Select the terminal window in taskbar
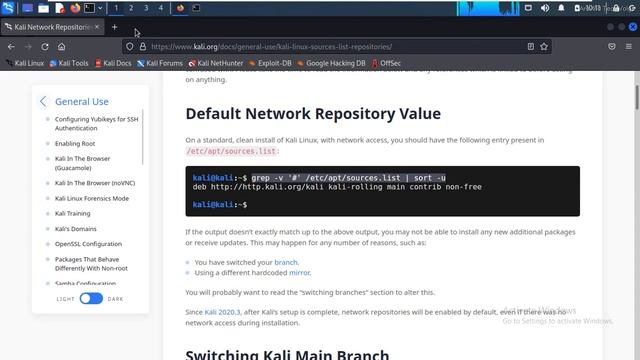 pyautogui.click(x=196, y=8)
